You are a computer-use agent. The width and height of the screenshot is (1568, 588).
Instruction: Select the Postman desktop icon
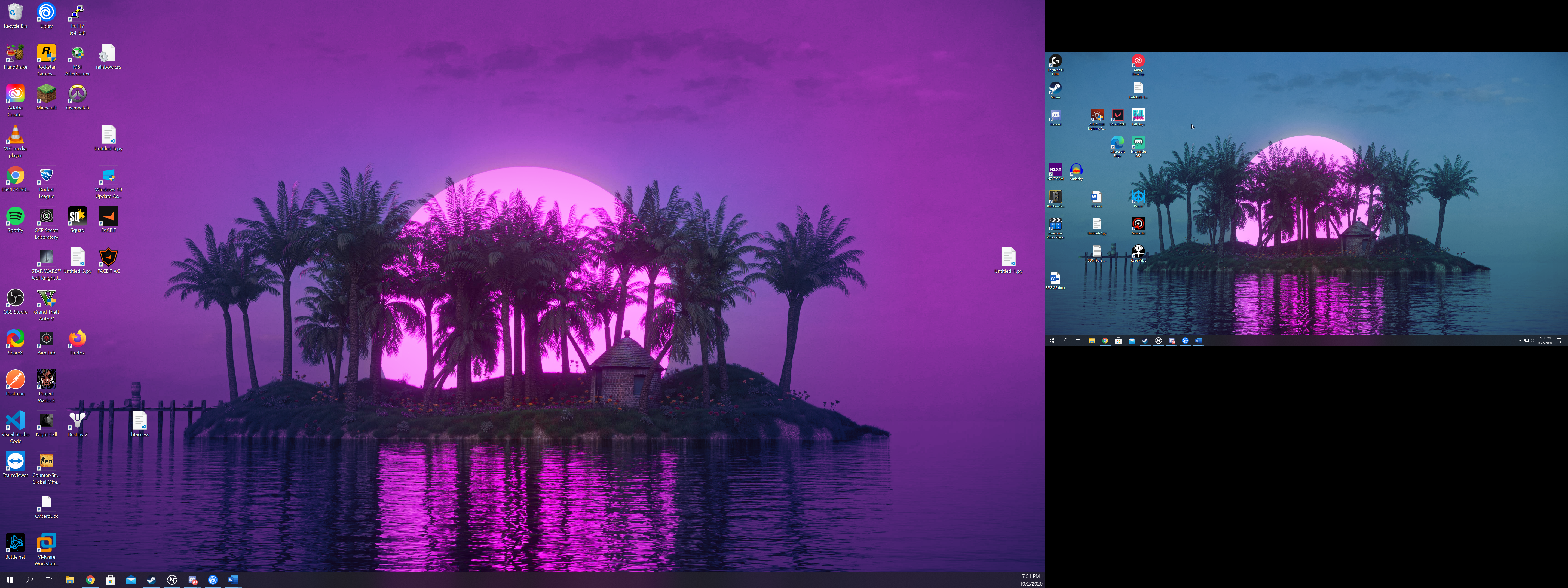[x=15, y=380]
